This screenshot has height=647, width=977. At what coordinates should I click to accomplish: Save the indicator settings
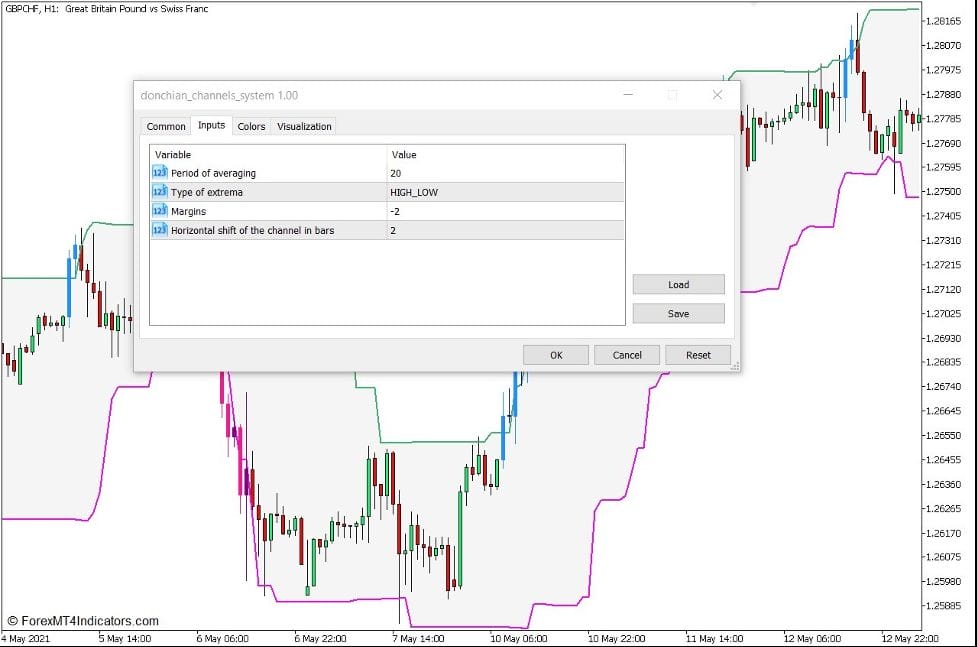[678, 313]
